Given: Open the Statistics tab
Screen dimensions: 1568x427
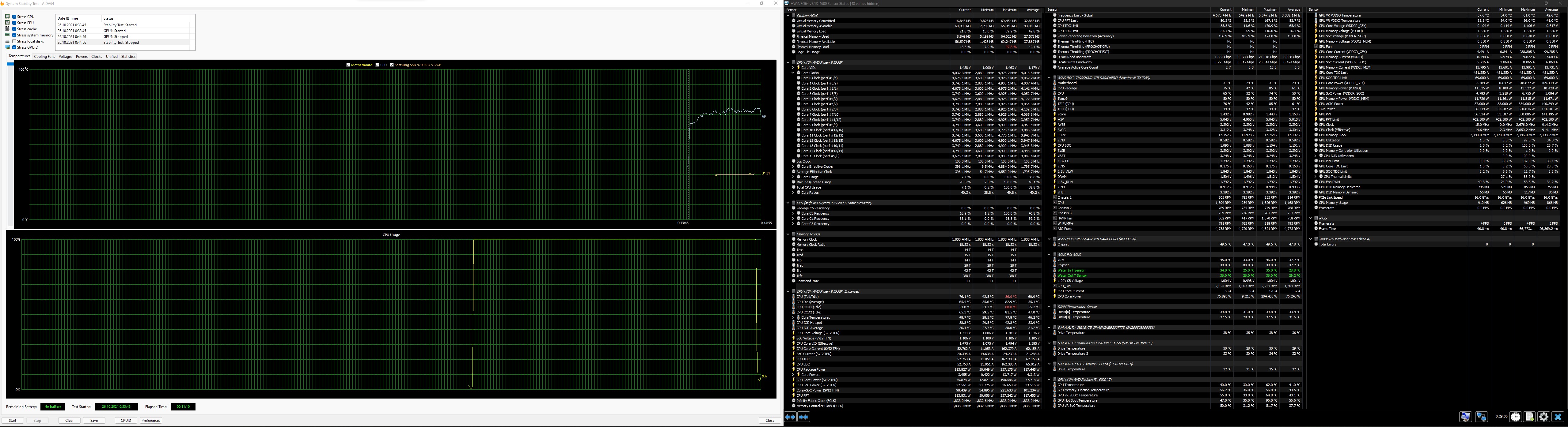Looking at the screenshot, I should (128, 57).
